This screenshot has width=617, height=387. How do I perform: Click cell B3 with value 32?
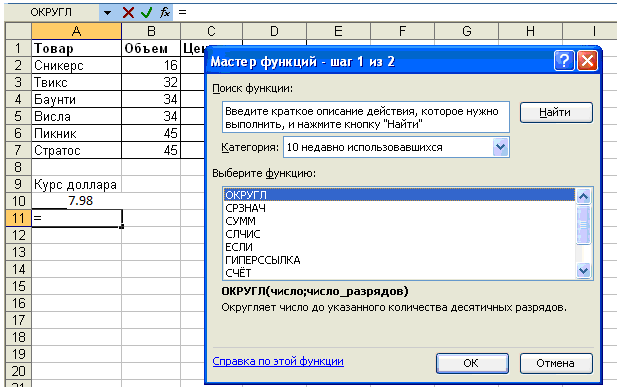coord(151,82)
